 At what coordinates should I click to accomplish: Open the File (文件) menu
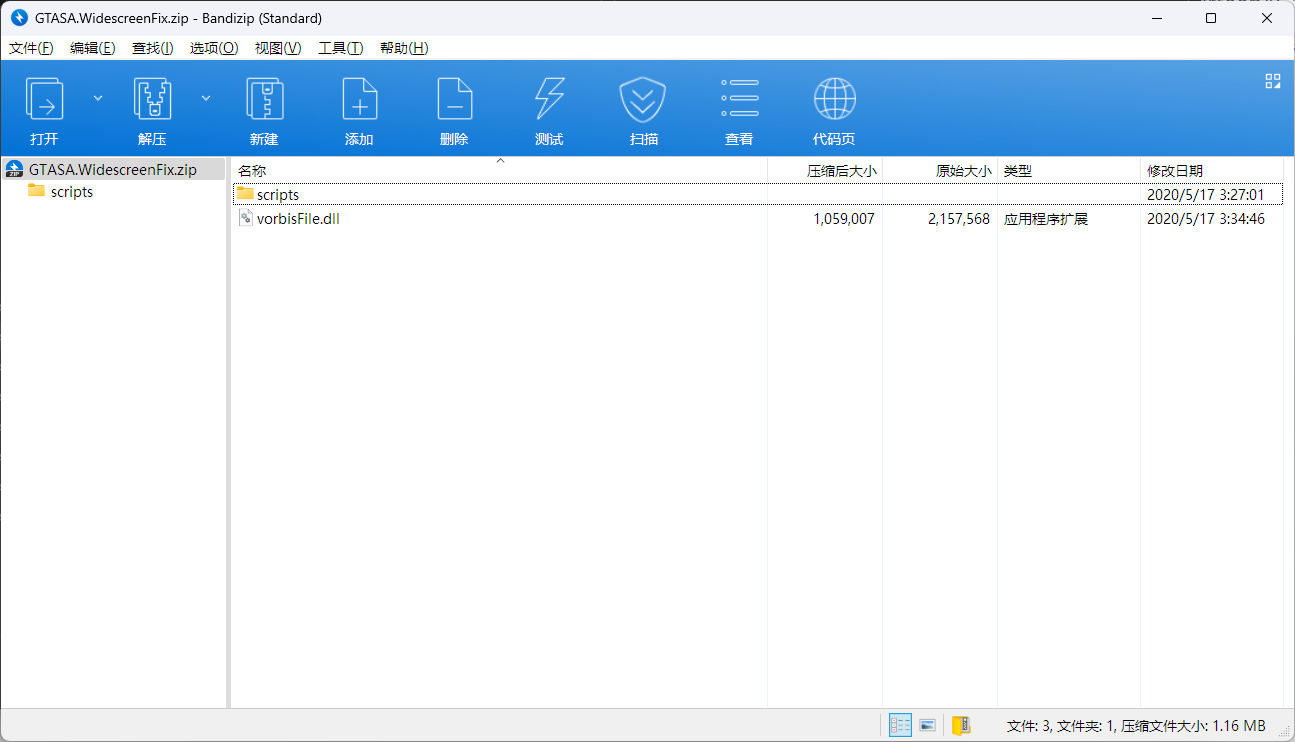(31, 48)
